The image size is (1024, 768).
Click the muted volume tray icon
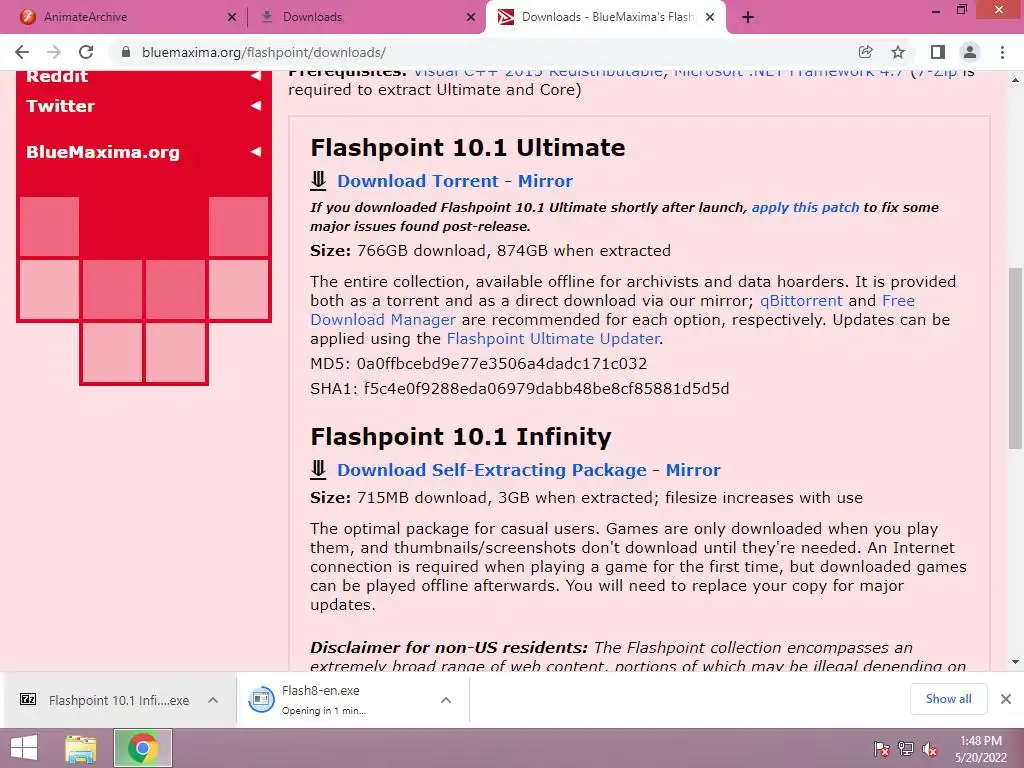(930, 749)
